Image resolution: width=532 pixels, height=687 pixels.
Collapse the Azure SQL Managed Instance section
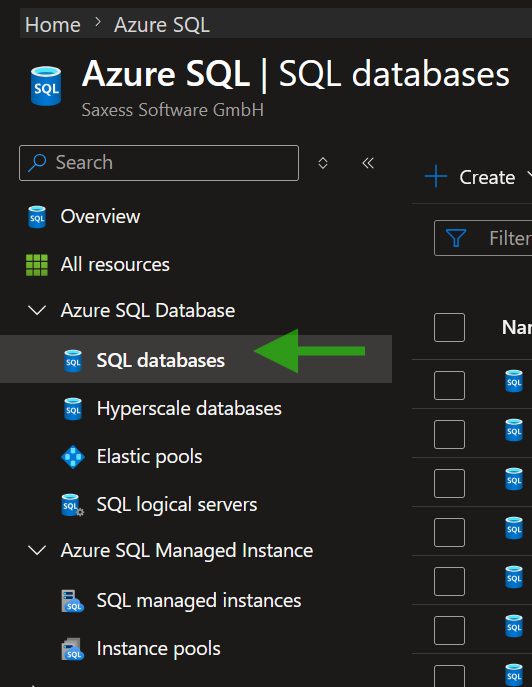(37, 551)
